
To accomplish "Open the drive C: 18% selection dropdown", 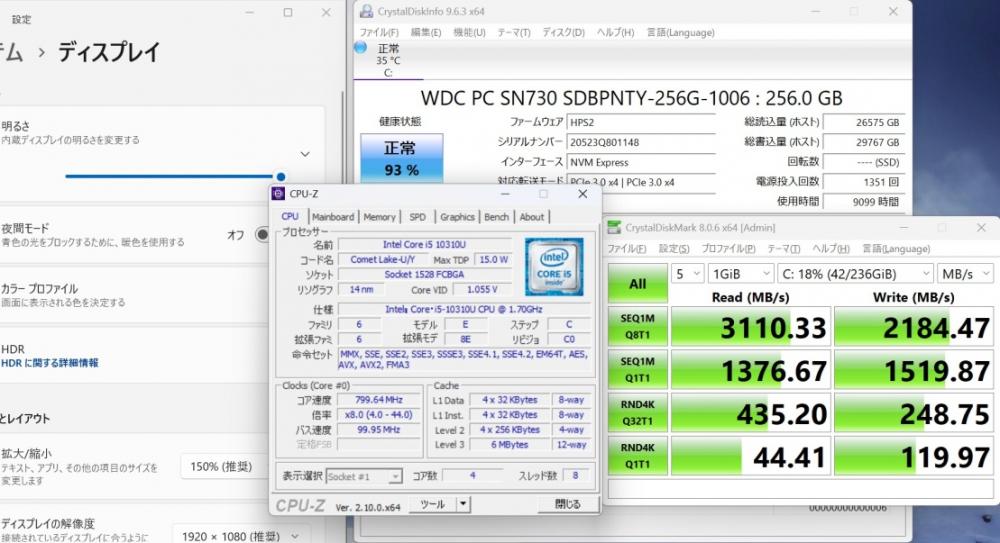I will [x=855, y=274].
